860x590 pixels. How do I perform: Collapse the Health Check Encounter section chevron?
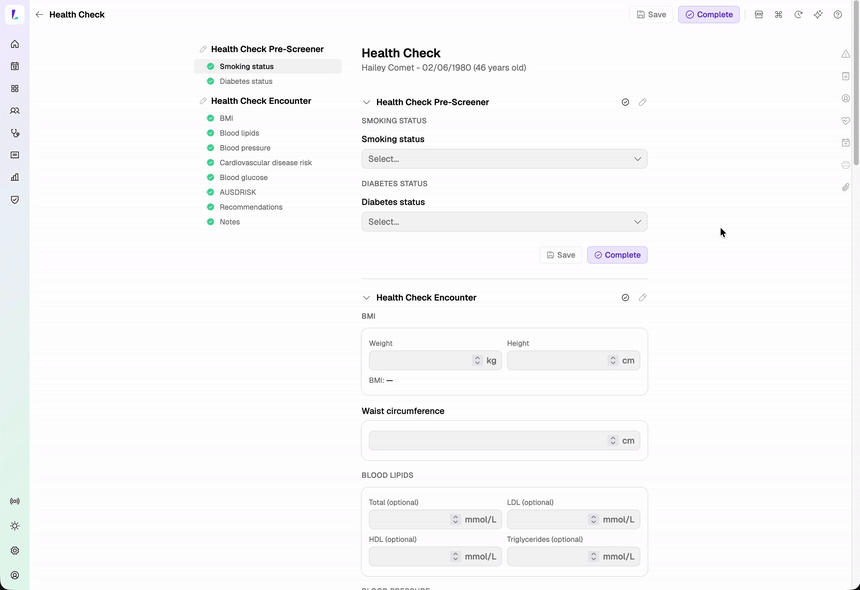point(366,298)
